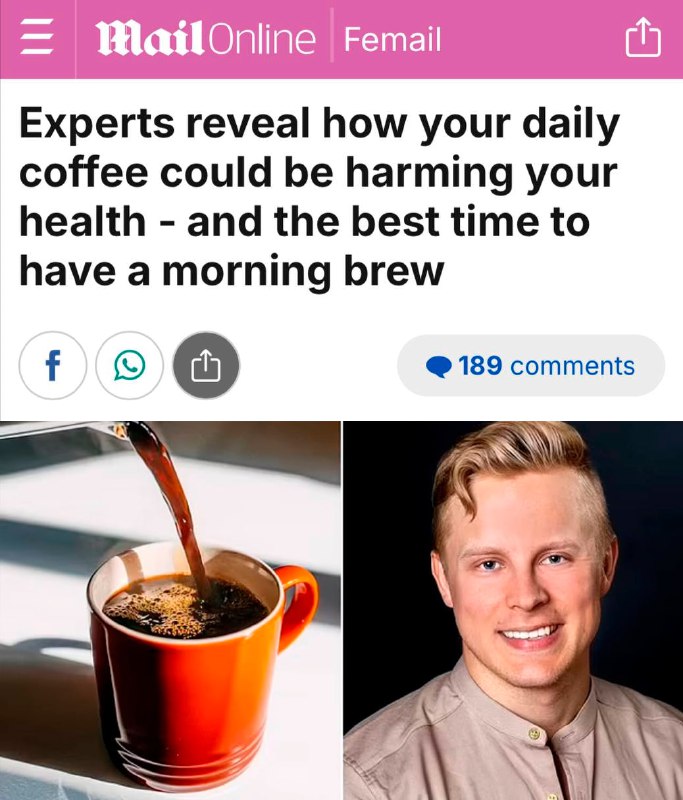This screenshot has height=800, width=683.
Task: Click the blue speech bubble icon
Action: pos(439,366)
